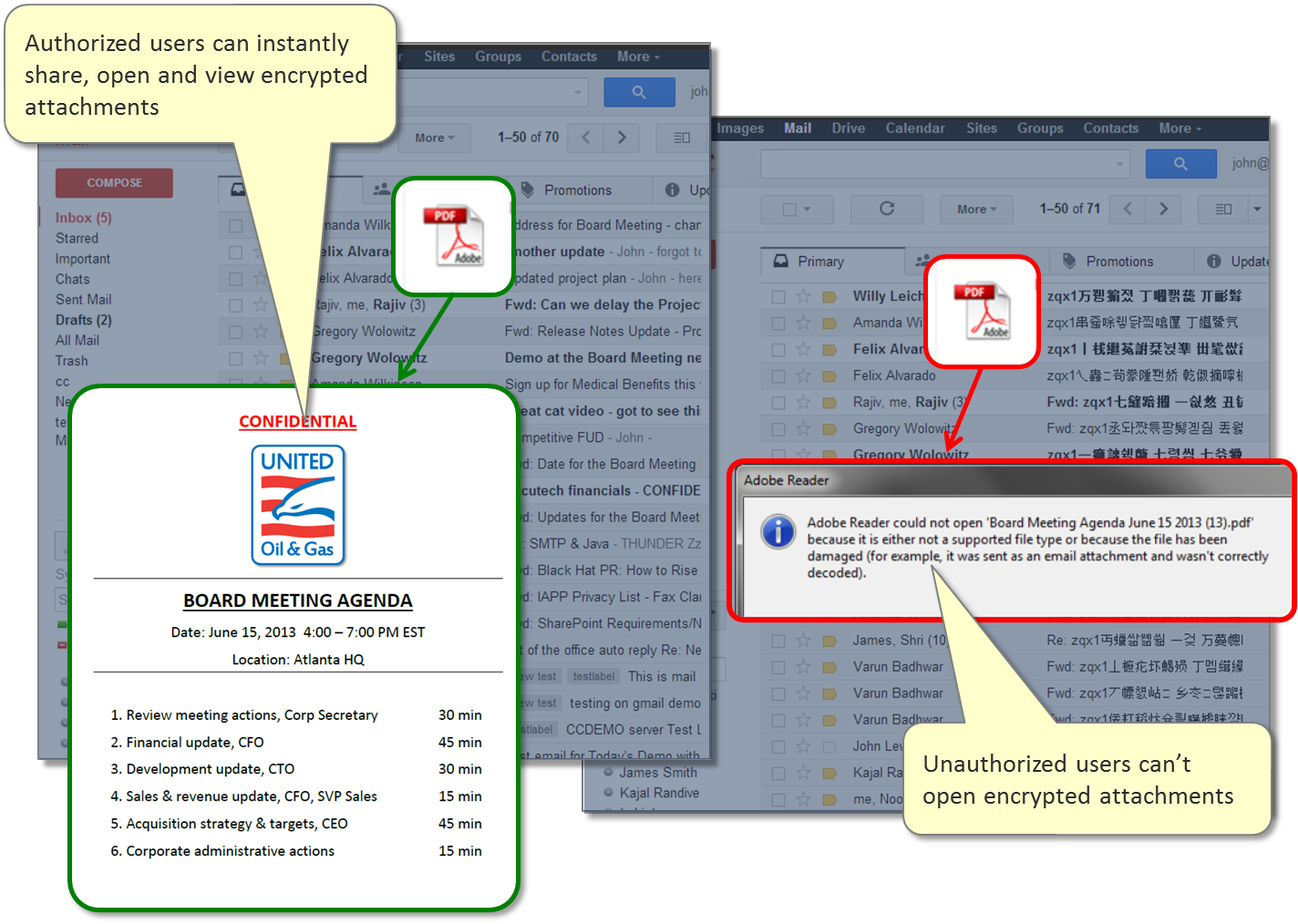Click the info icon in Adobe Reader dialog
Viewport: 1298px width, 924px height.
point(778,530)
